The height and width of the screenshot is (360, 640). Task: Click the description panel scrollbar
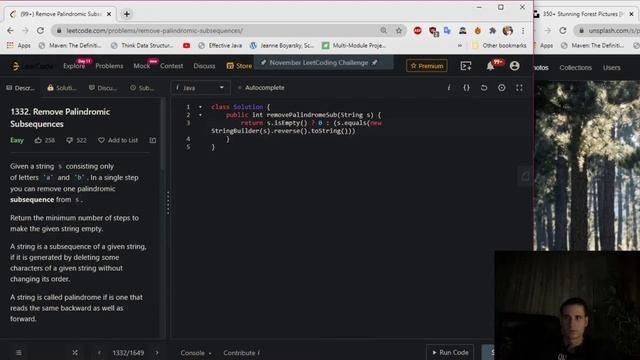[162, 135]
